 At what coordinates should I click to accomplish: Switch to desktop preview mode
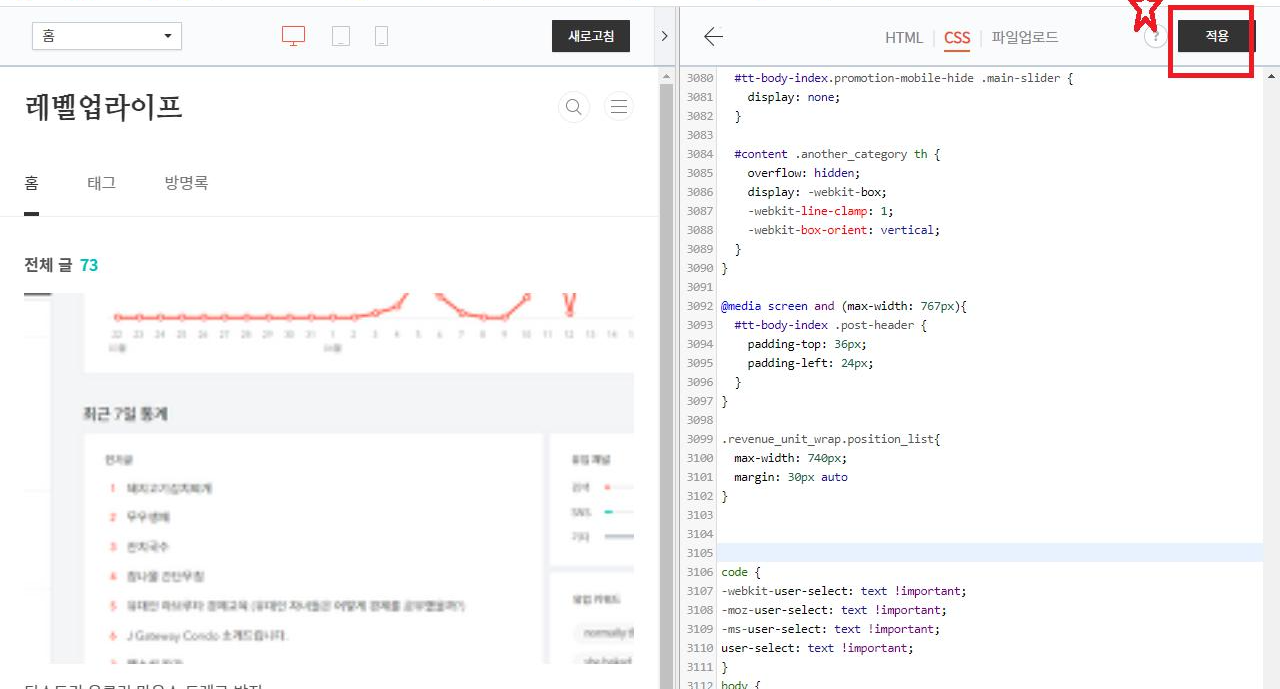click(293, 37)
